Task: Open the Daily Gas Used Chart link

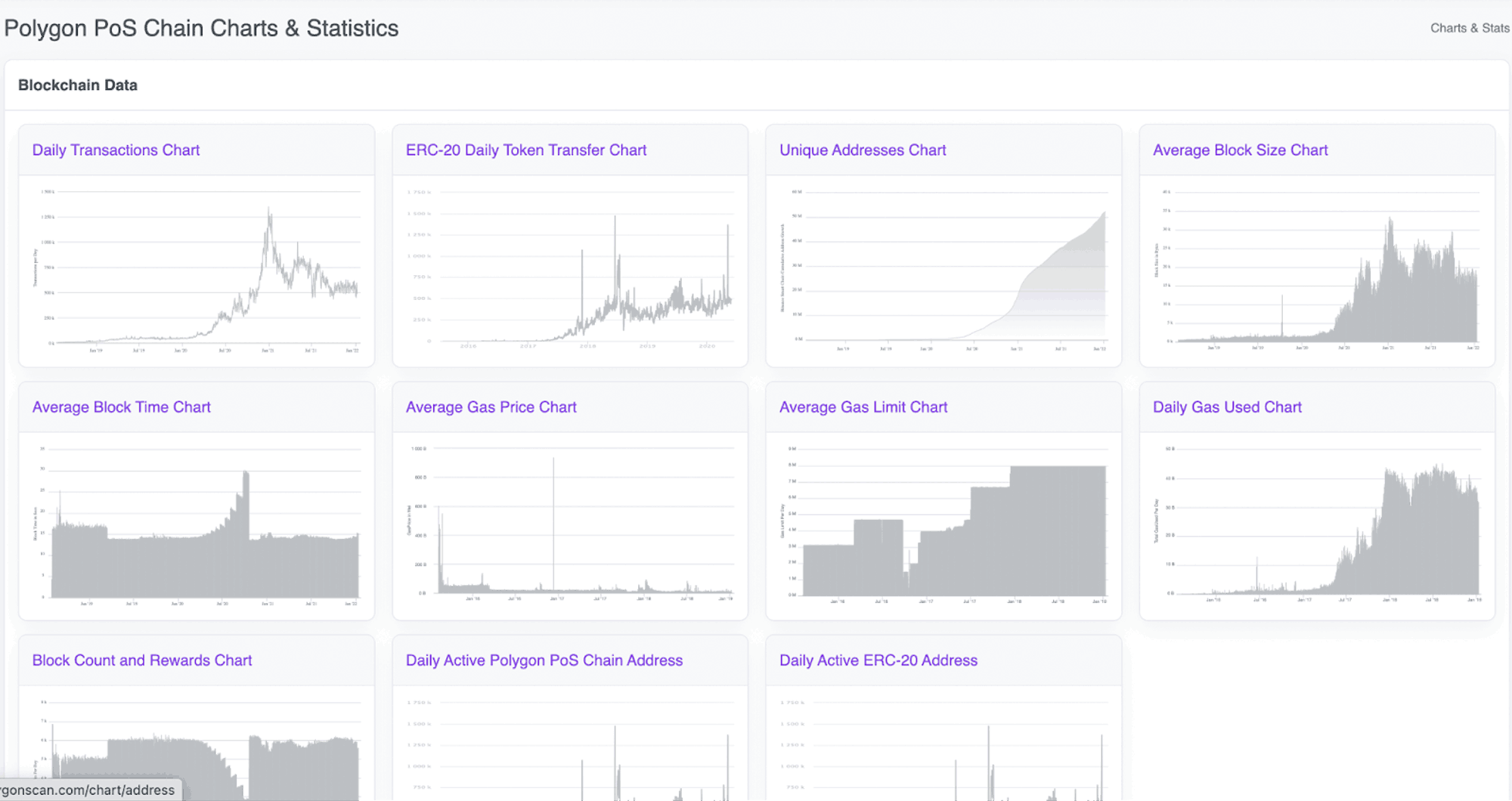Action: (1226, 407)
